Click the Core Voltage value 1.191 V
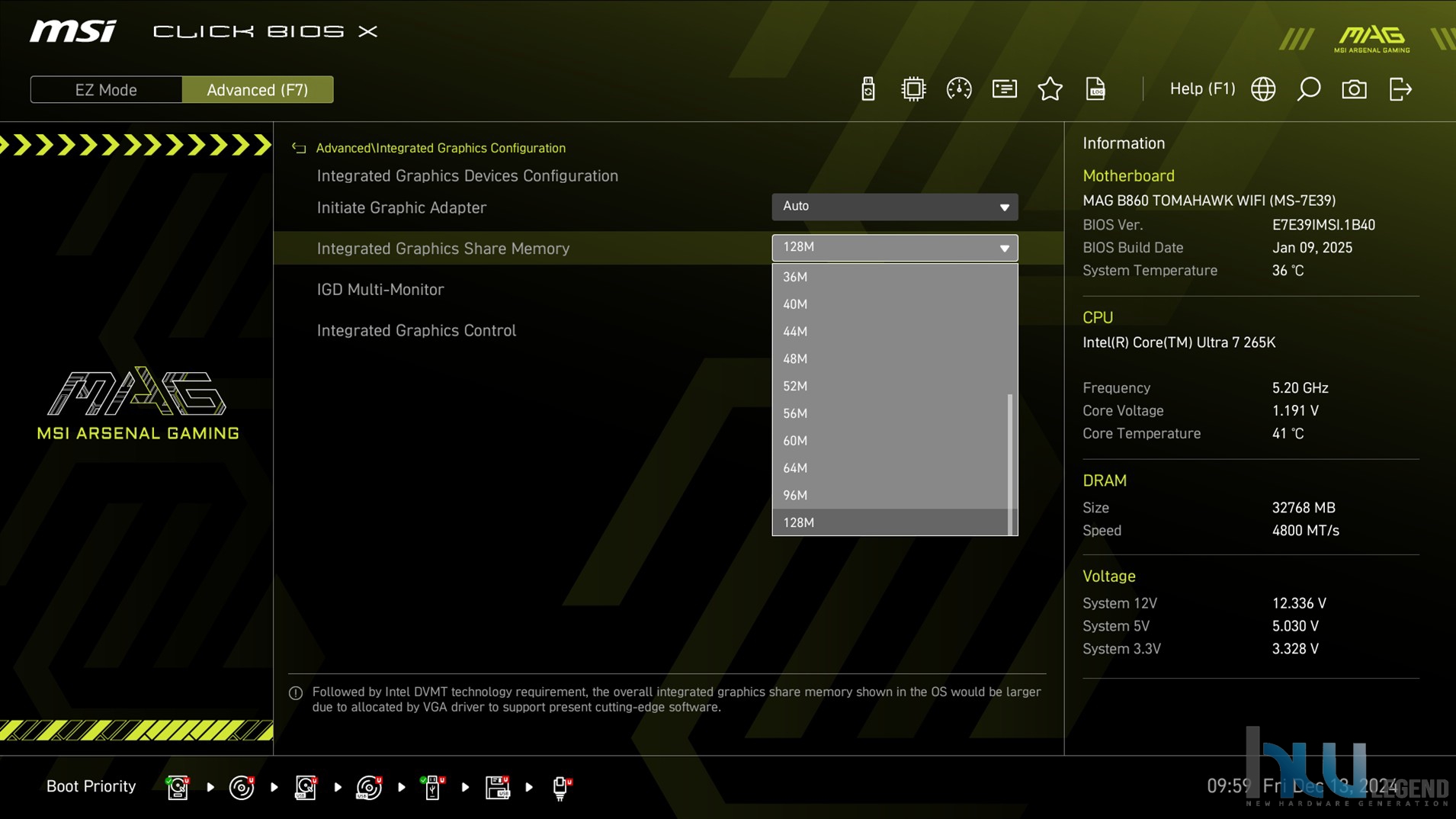 (x=1295, y=411)
